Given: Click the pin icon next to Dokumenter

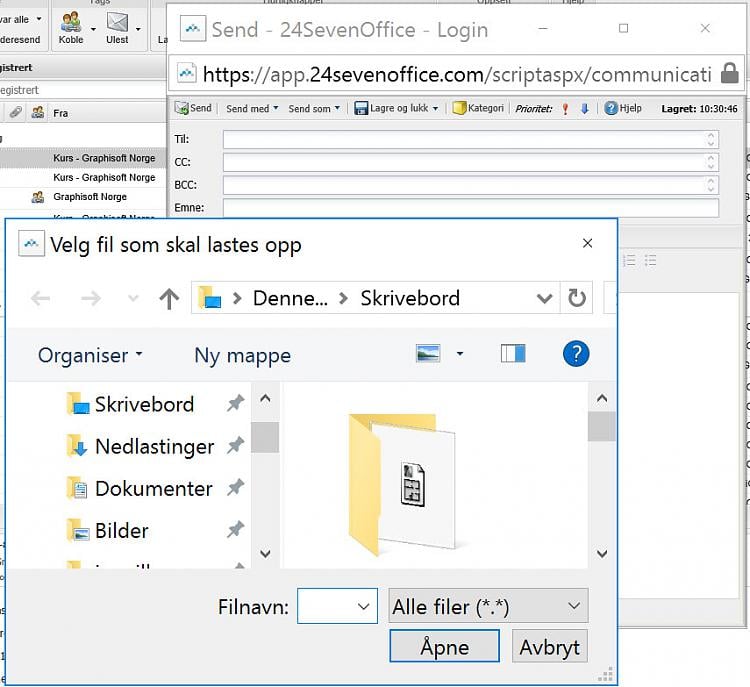Looking at the screenshot, I should click(235, 488).
